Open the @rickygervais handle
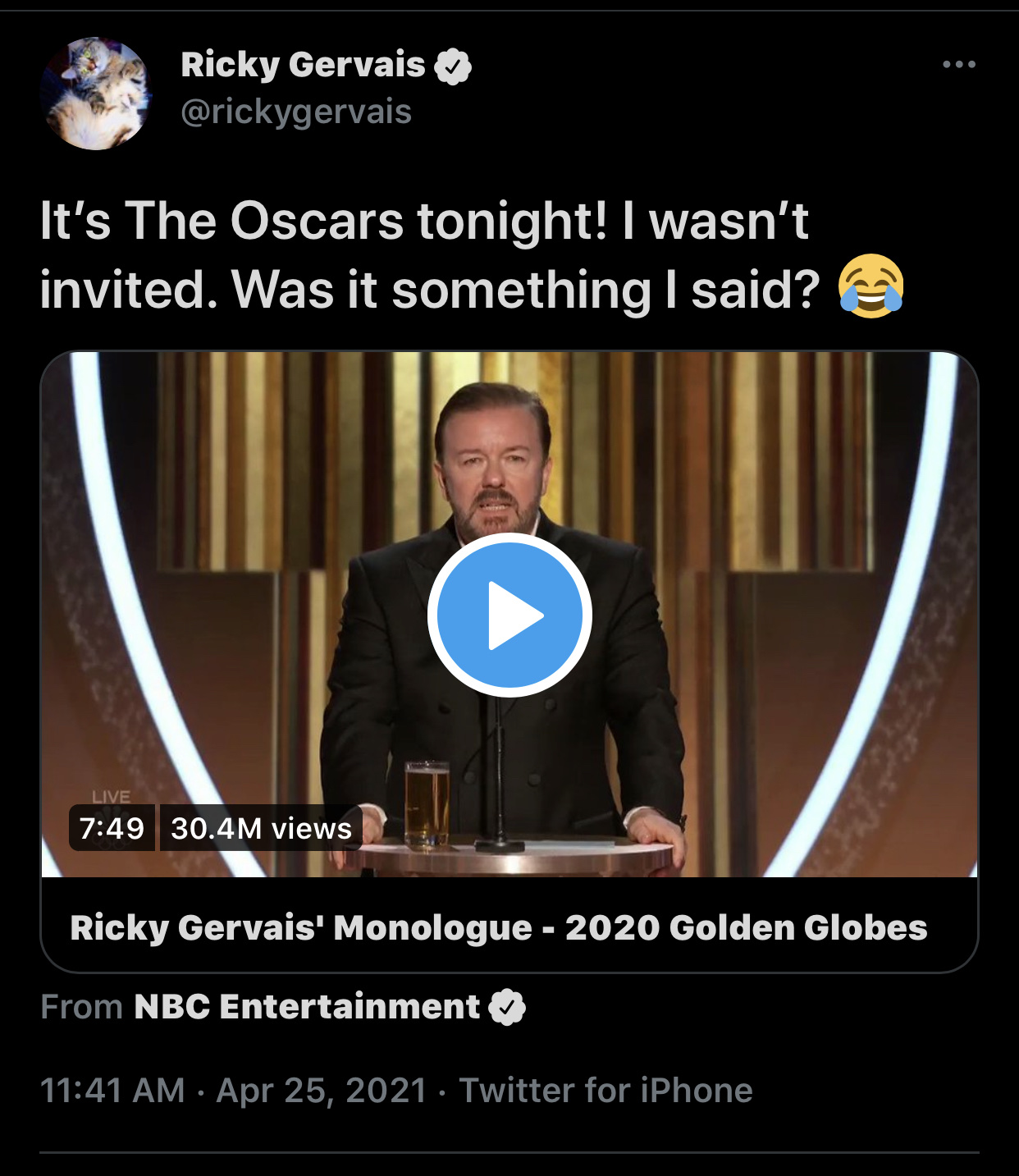This screenshot has width=1019, height=1176. tap(296, 112)
